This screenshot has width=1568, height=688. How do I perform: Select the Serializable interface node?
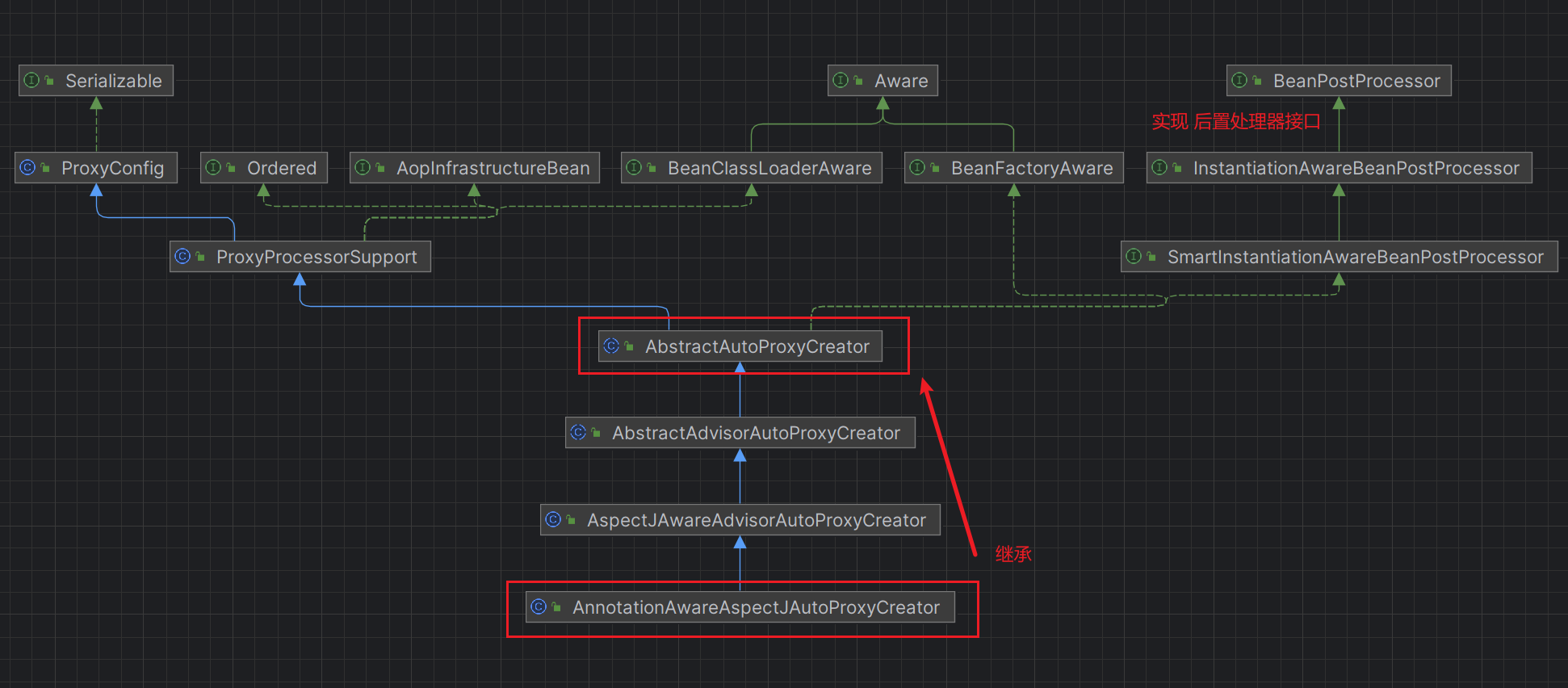coord(96,81)
